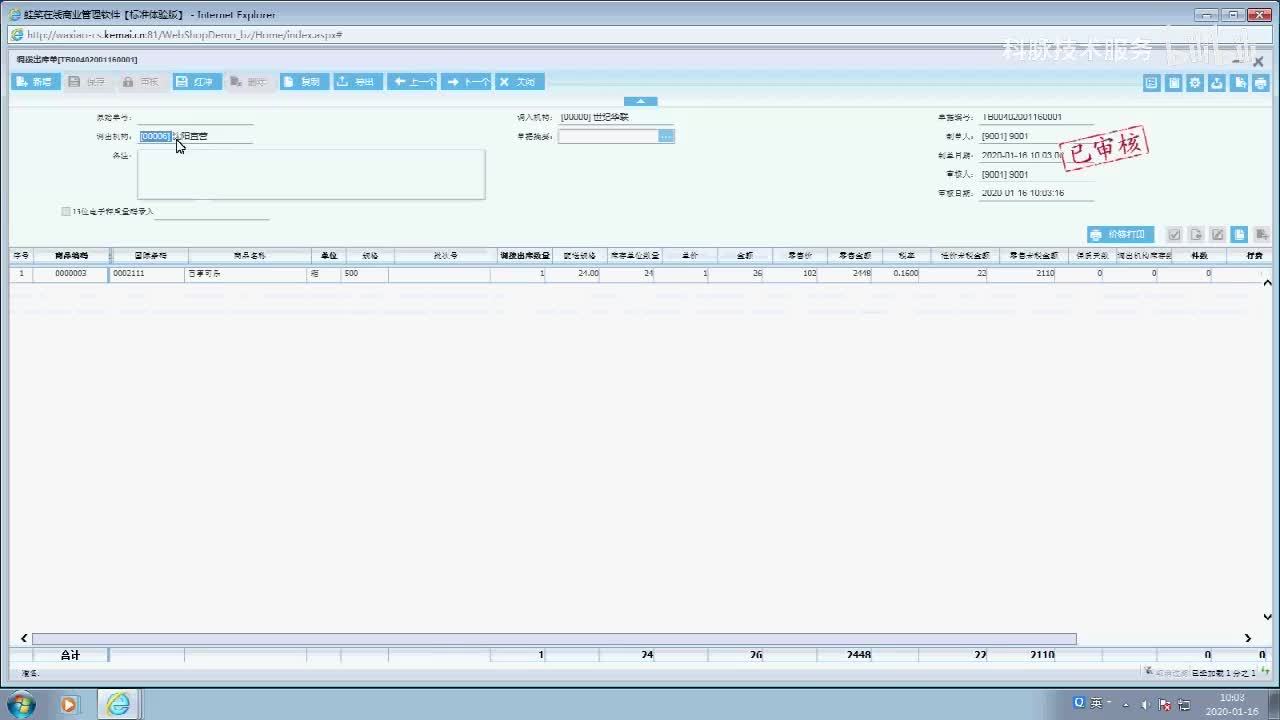Go to previous record with 上一个
This screenshot has height=720, width=1280.
413,82
